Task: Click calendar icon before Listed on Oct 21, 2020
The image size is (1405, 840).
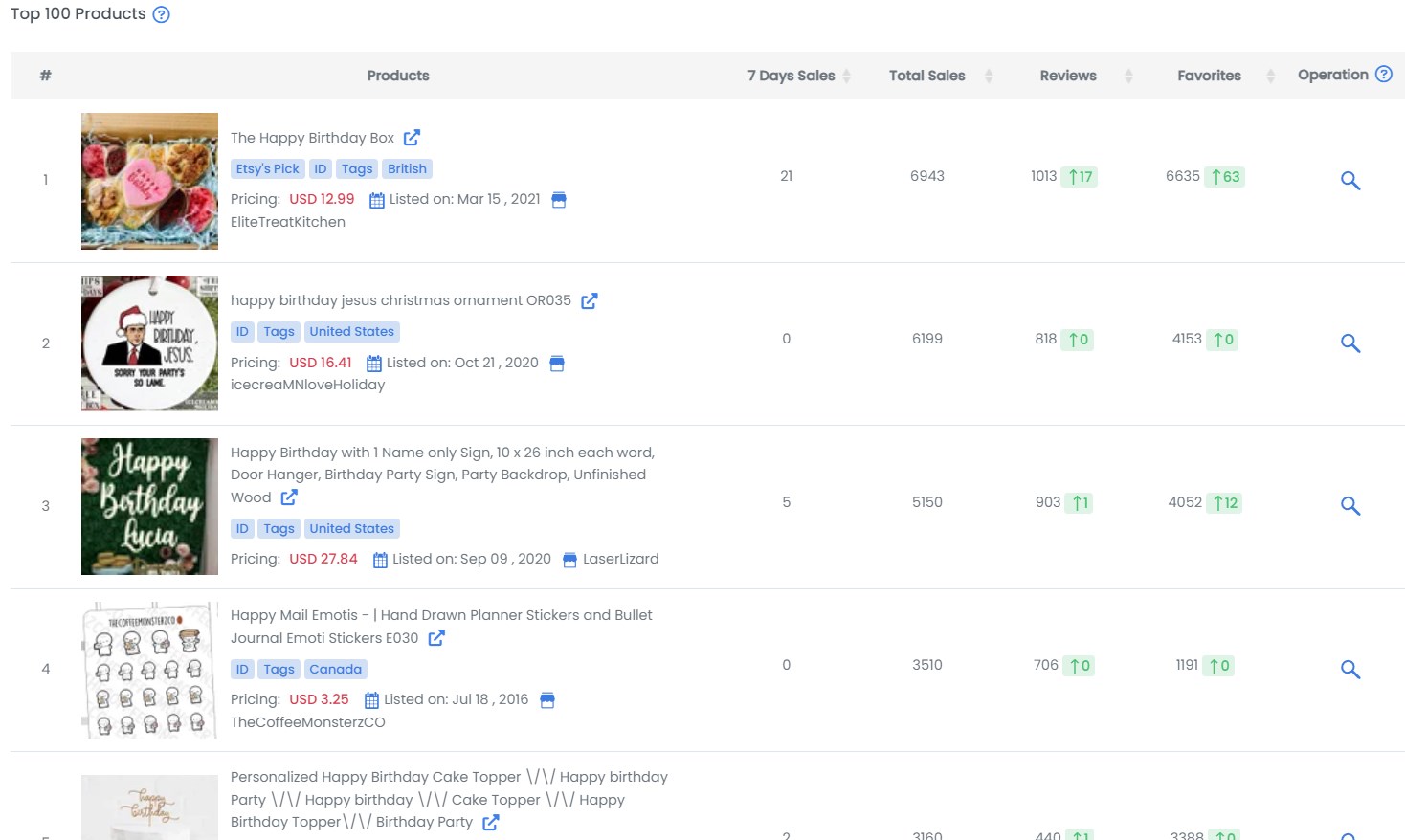Action: [x=374, y=364]
